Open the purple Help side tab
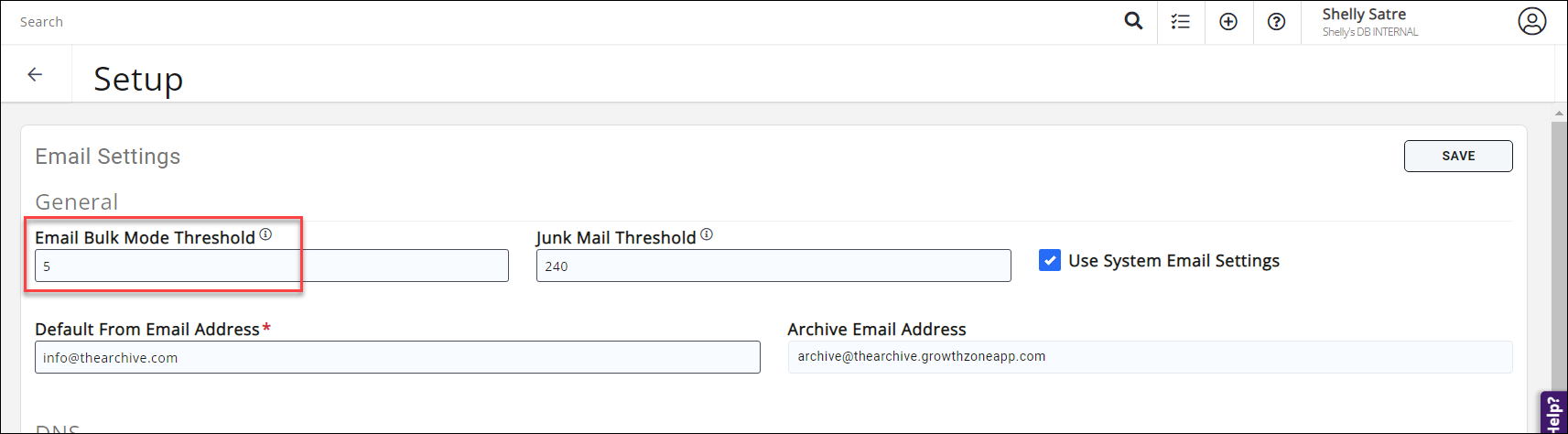1568x434 pixels. 1553,413
